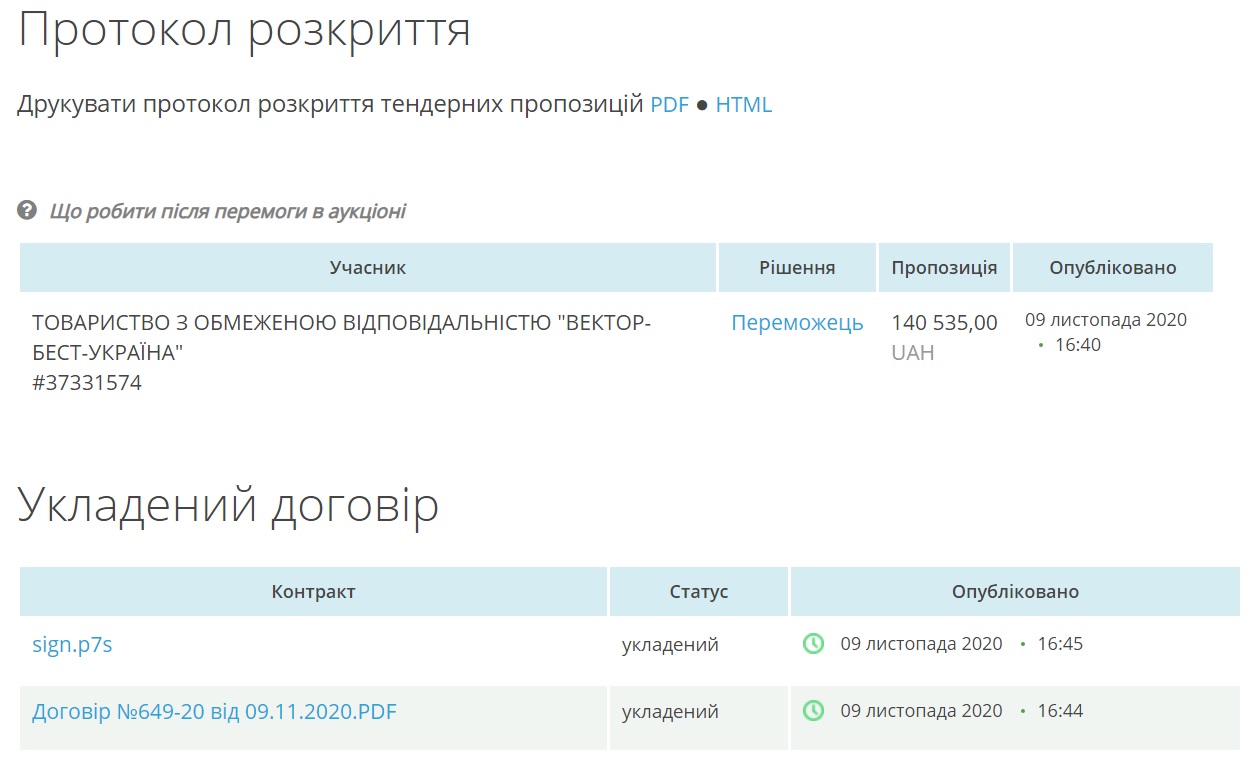Open "Що робити після перемоги в аукціоні" help
1253x779 pixels.
[x=227, y=211]
